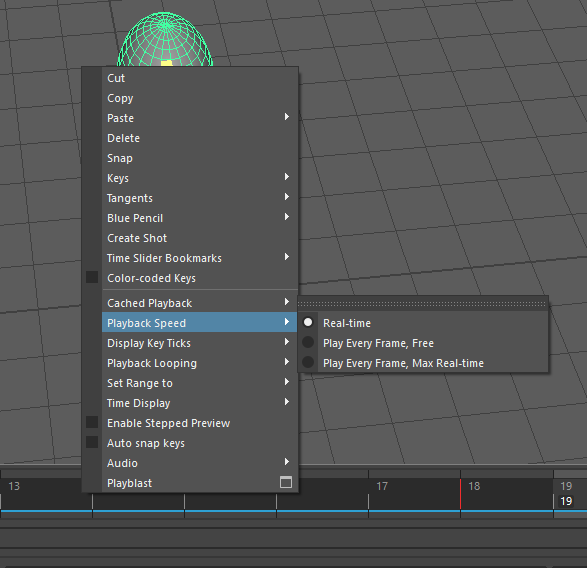Select Create Shot menu entry
The width and height of the screenshot is (587, 568).
[200, 238]
